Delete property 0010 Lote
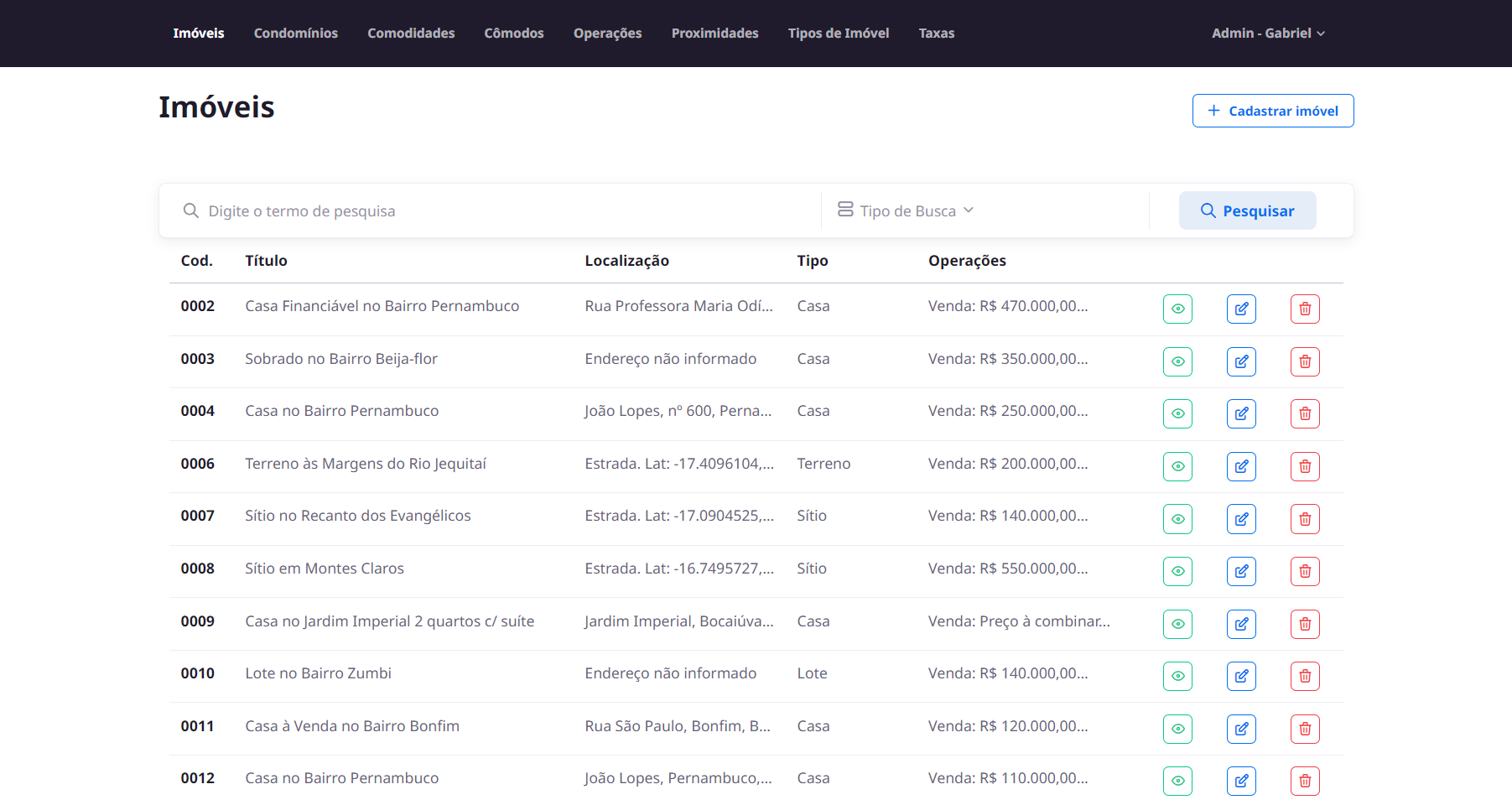This screenshot has height=805, width=1512. point(1305,676)
